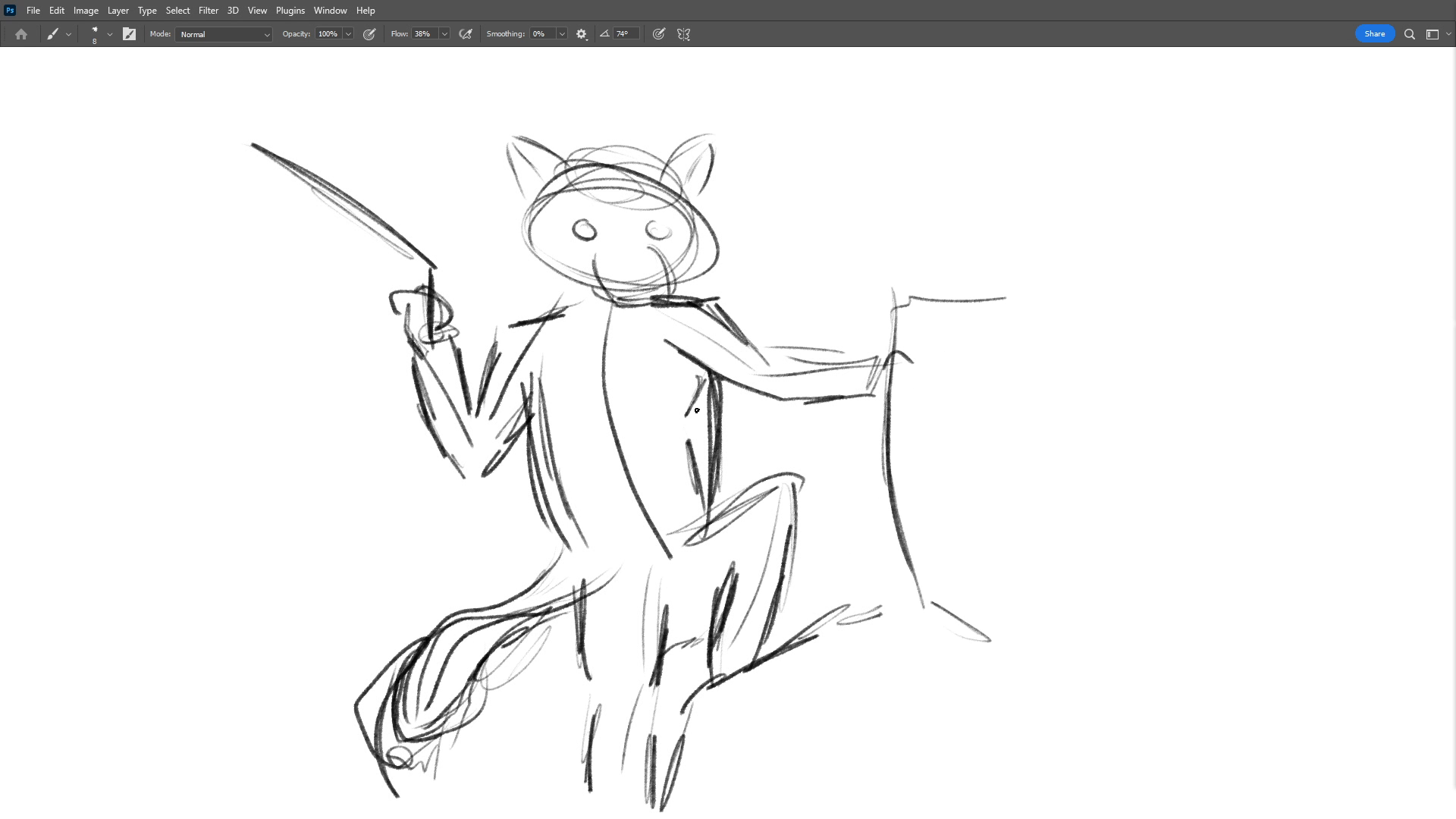Go to the Home screen icon
This screenshot has height=819, width=1456.
[21, 34]
